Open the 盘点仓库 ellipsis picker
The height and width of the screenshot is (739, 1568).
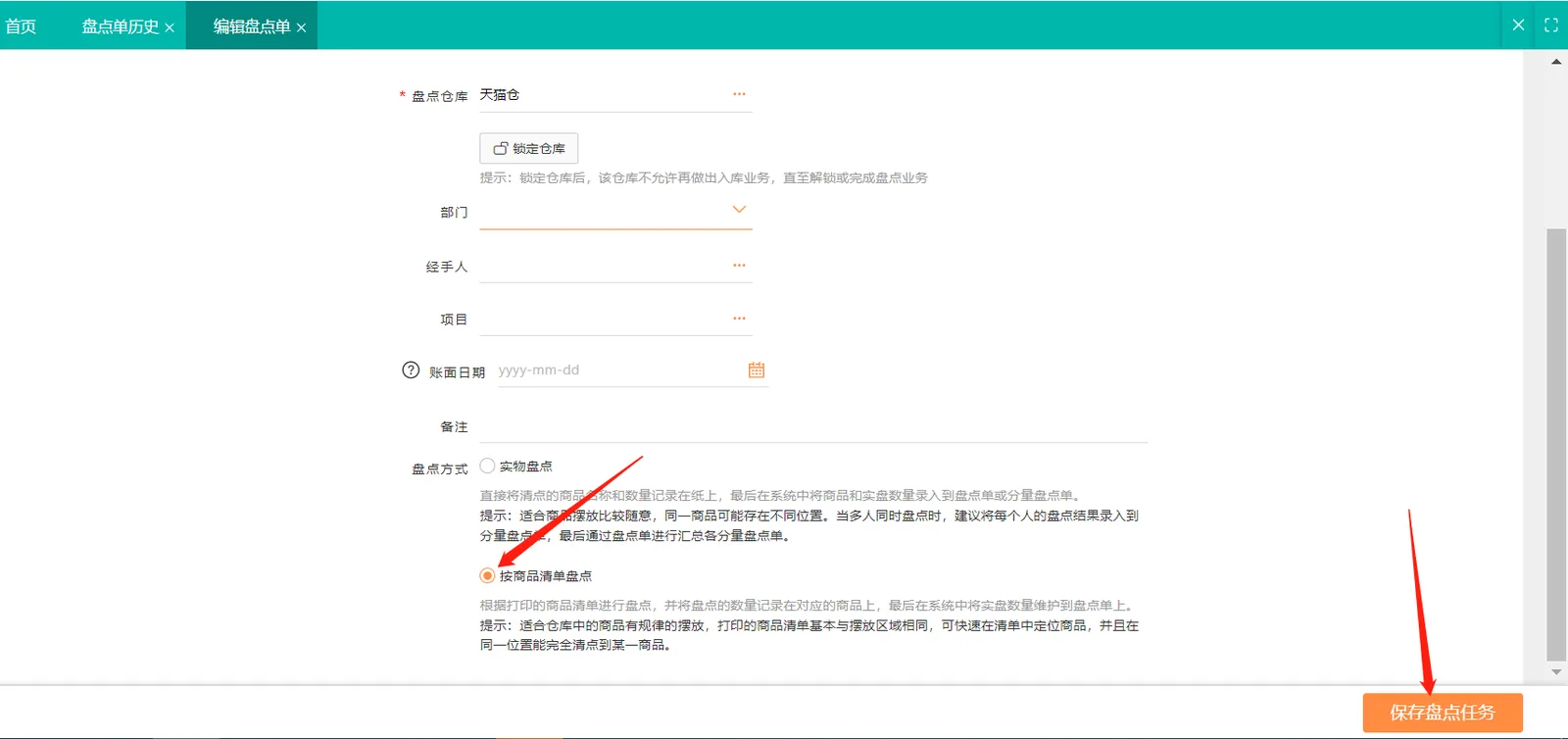coord(739,94)
